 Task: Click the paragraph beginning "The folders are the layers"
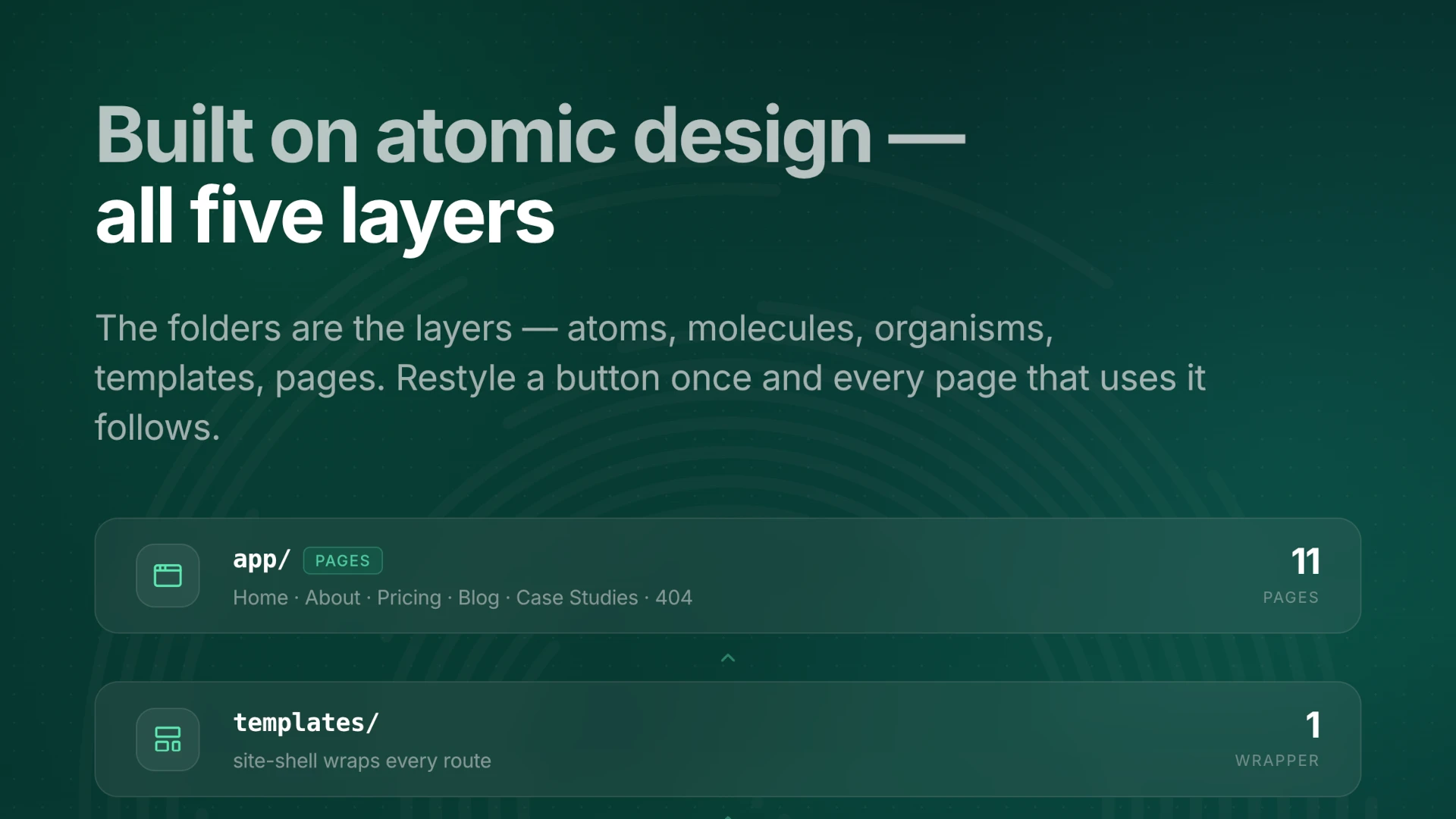[650, 378]
